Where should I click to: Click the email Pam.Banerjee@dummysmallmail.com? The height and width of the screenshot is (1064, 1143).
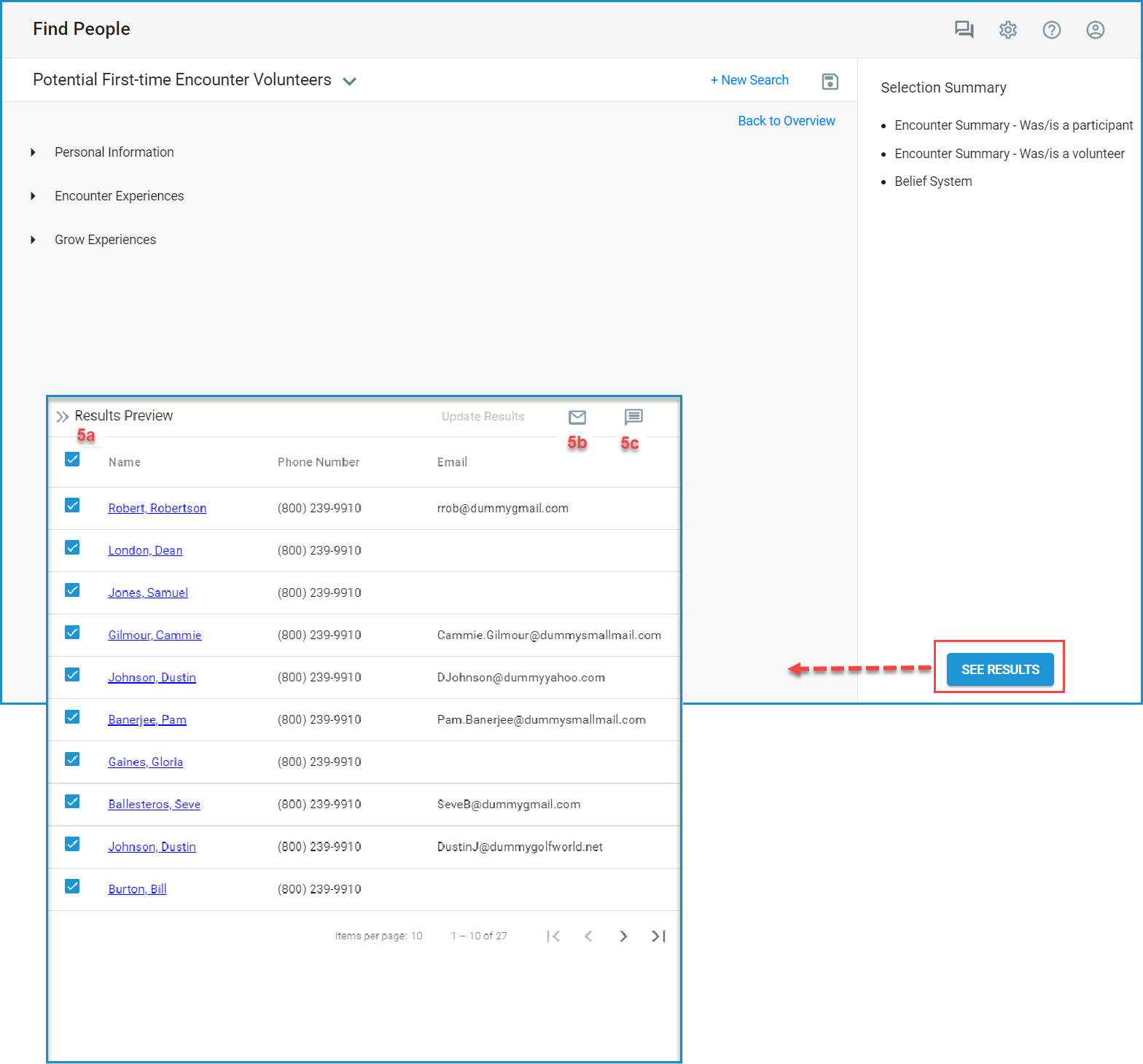542,719
